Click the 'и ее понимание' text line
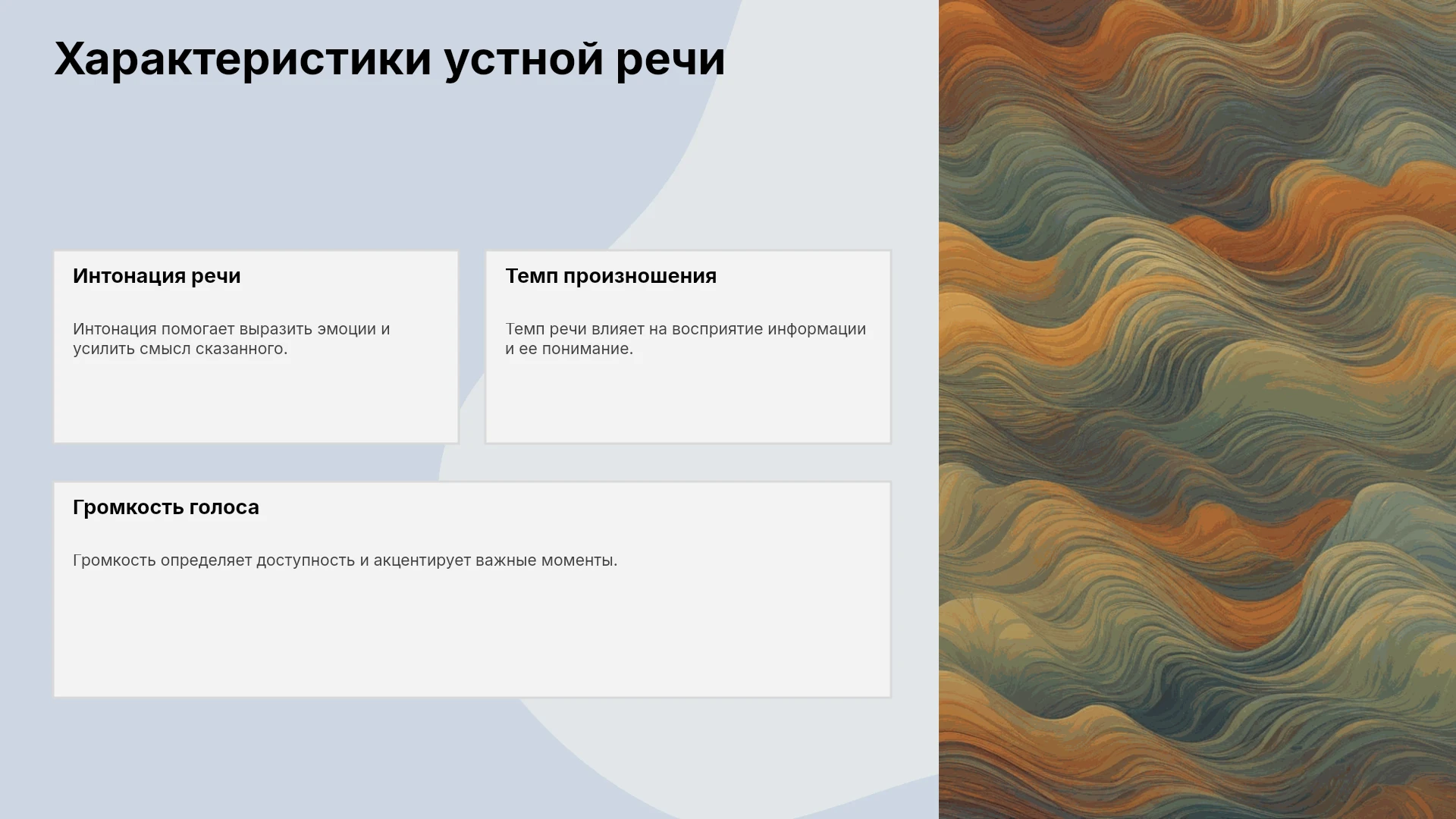The height and width of the screenshot is (819, 1456). 569,349
